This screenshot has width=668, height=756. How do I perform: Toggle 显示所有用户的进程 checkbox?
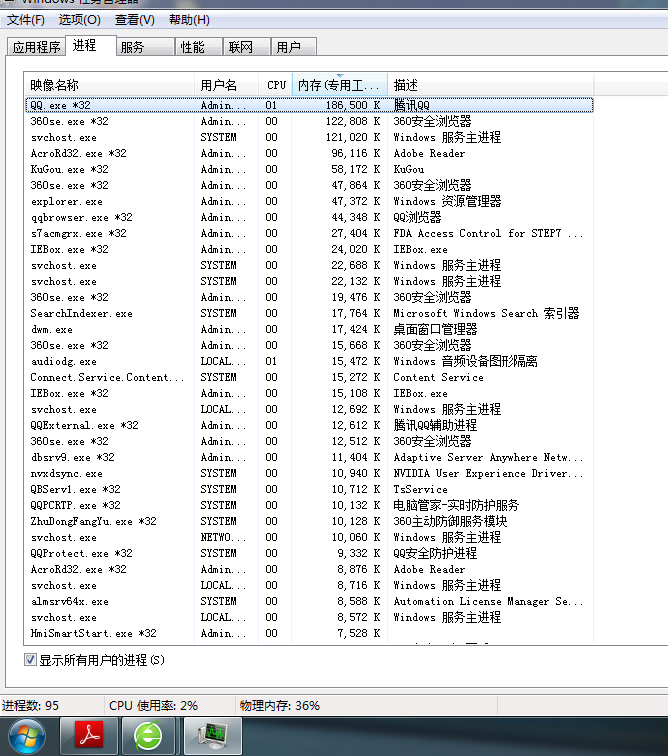pos(30,660)
